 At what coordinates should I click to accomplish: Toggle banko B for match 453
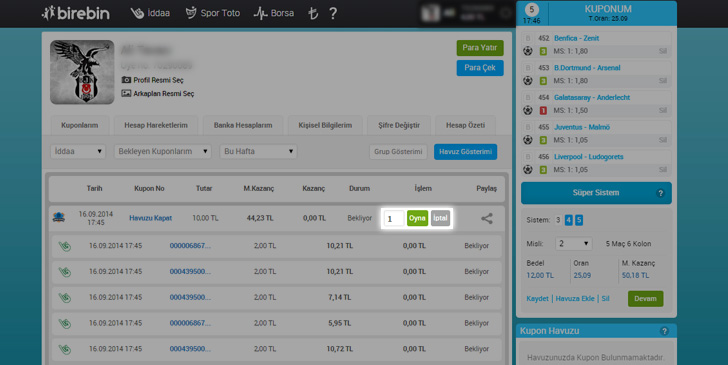click(x=527, y=68)
